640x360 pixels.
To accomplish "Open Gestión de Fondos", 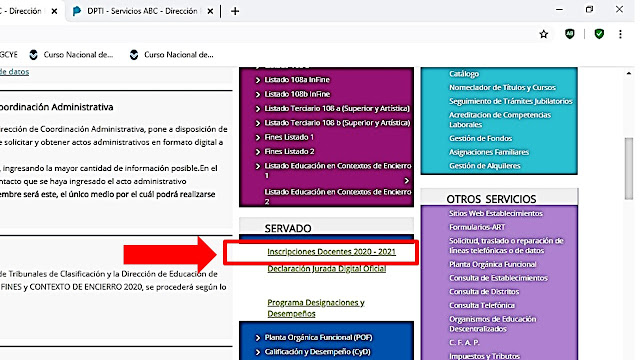I will [480, 138].
